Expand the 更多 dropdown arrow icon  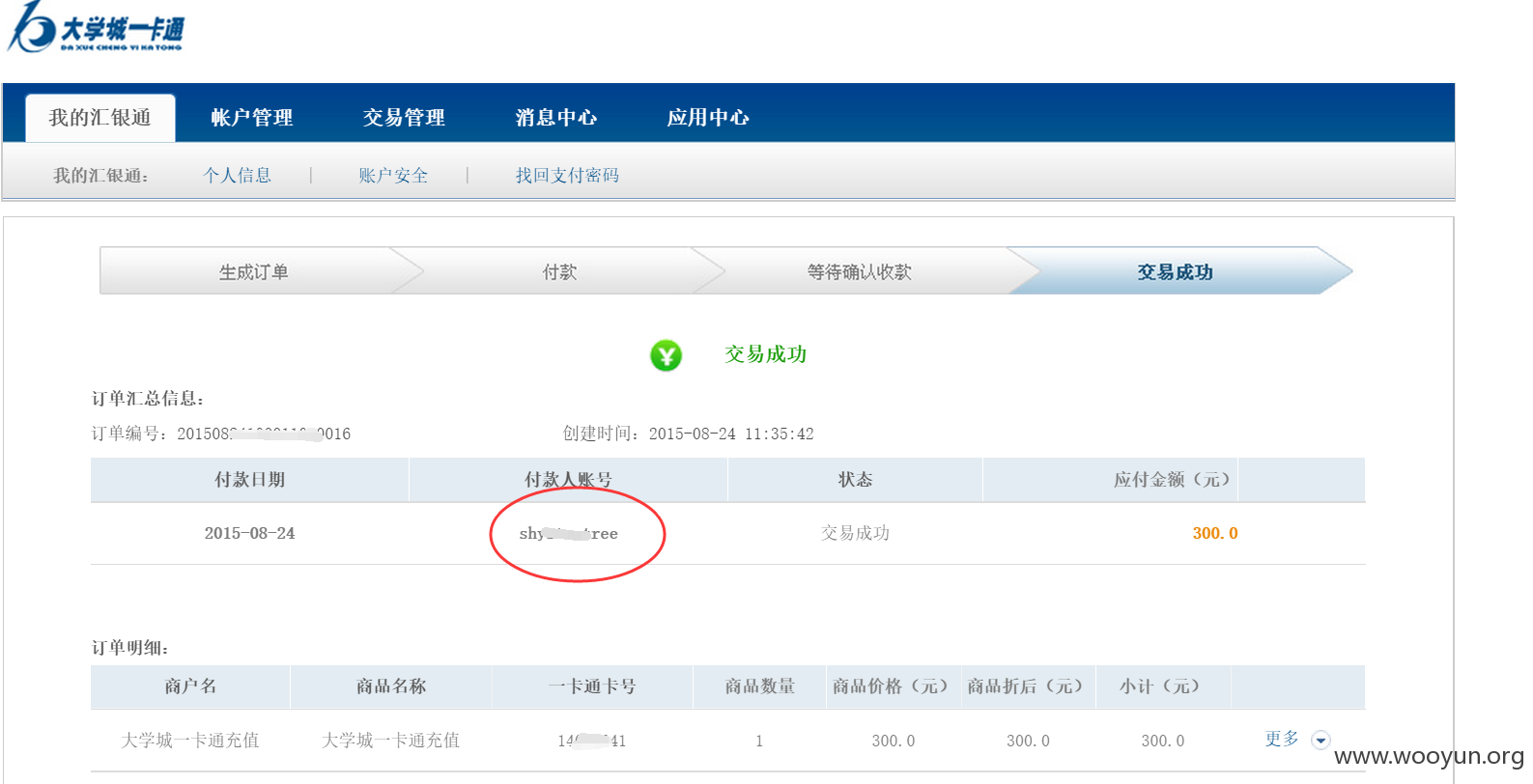point(1320,741)
